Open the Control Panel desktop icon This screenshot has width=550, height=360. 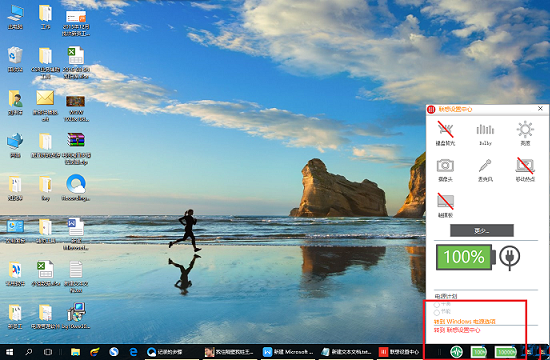point(15,232)
